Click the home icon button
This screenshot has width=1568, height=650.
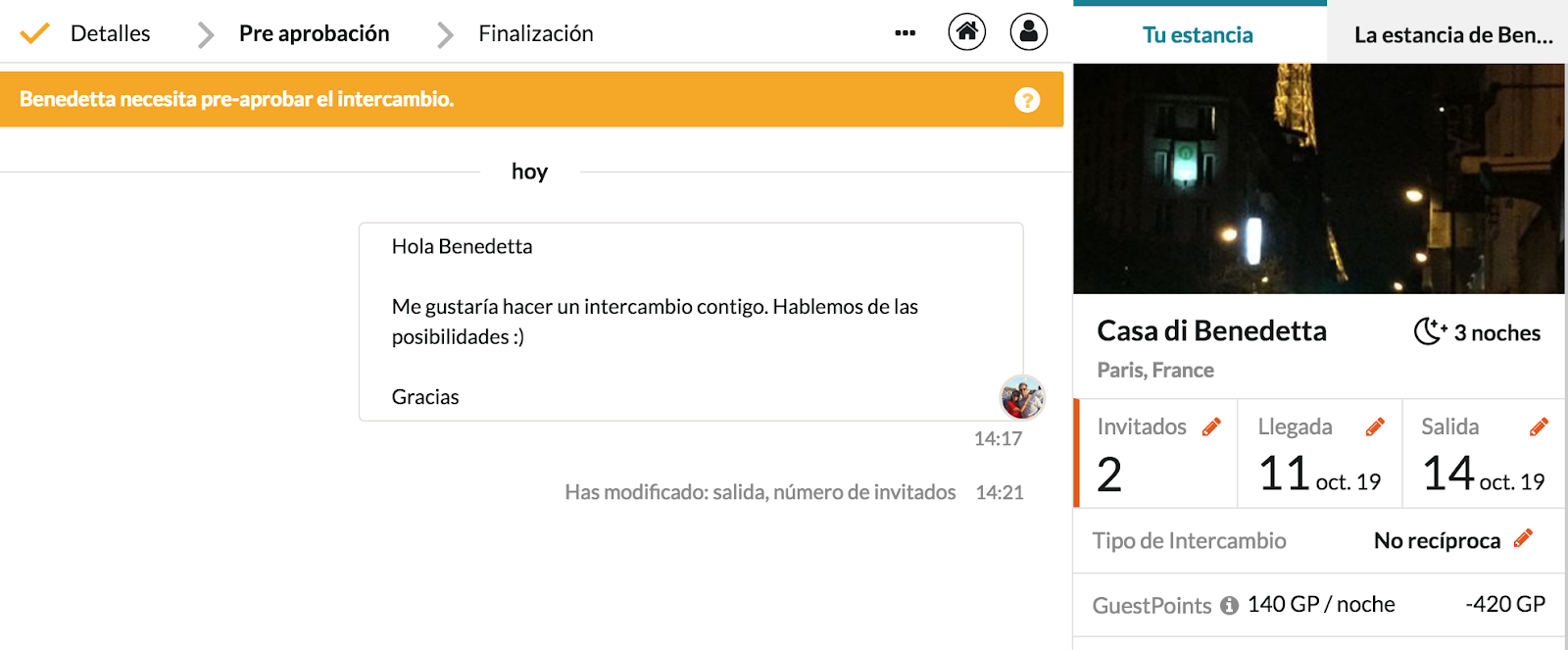(x=966, y=32)
